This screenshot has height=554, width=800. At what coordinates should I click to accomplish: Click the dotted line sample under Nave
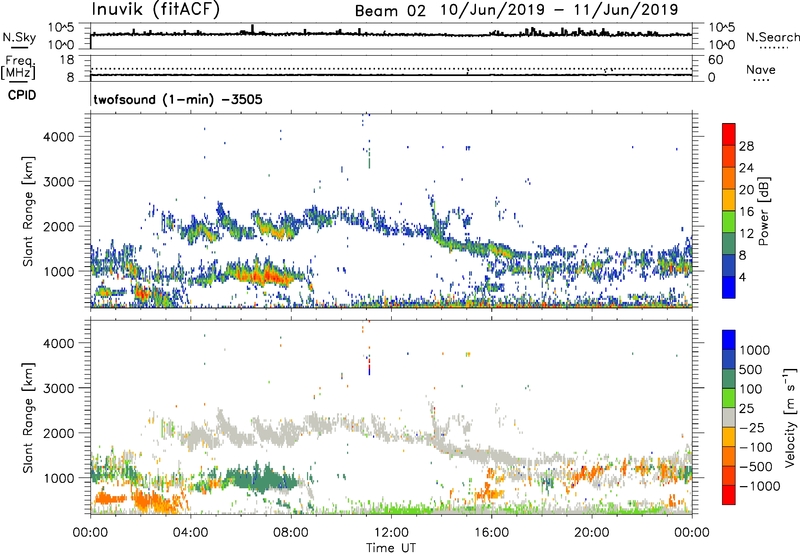[x=761, y=80]
